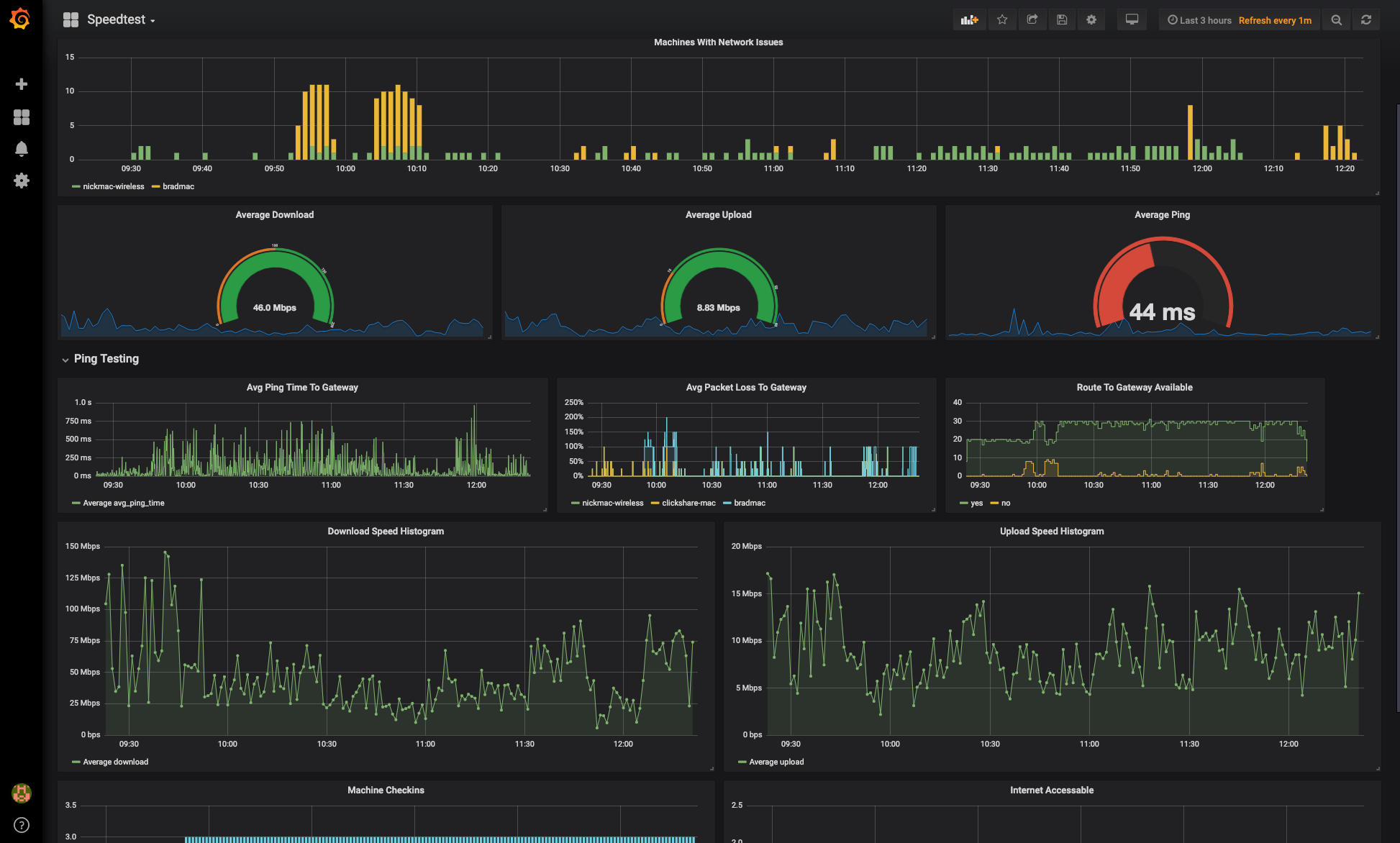The height and width of the screenshot is (843, 1400).
Task: Save the dashboard with disk icon
Action: pyautogui.click(x=1061, y=20)
